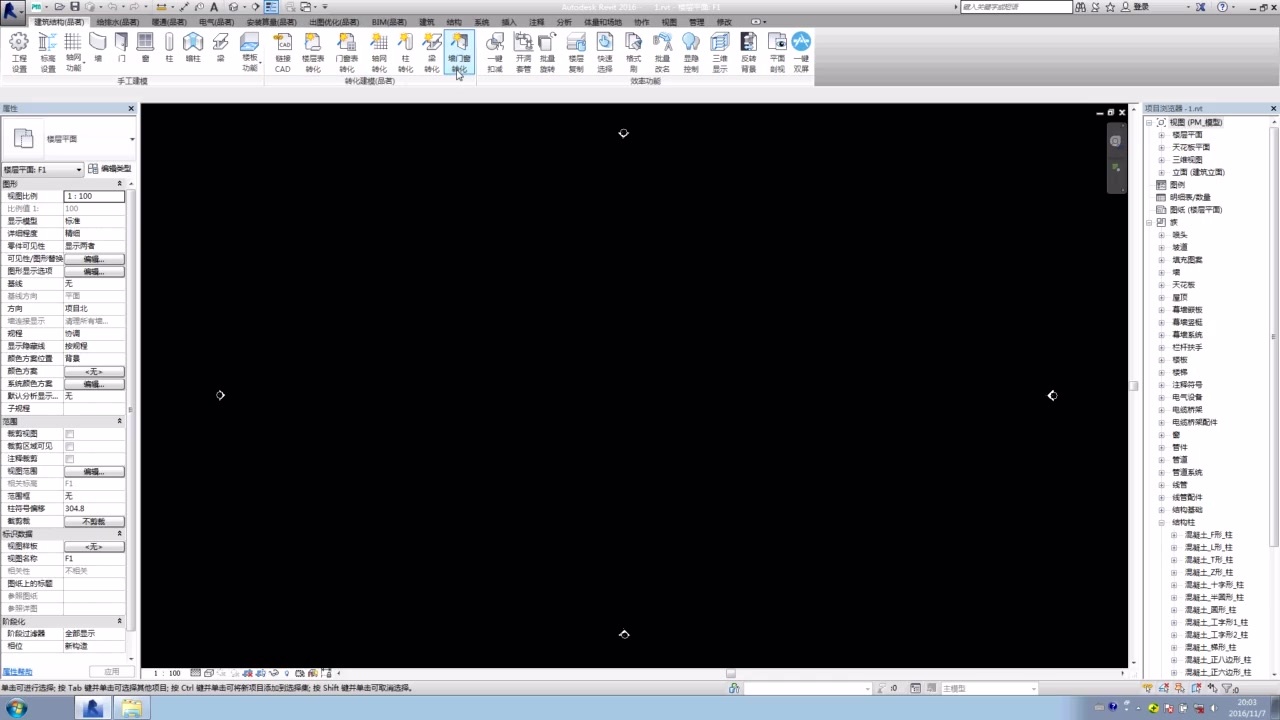The width and height of the screenshot is (1280, 720).
Task: Click the 一键双屏 dual screen icon
Action: pyautogui.click(x=801, y=52)
